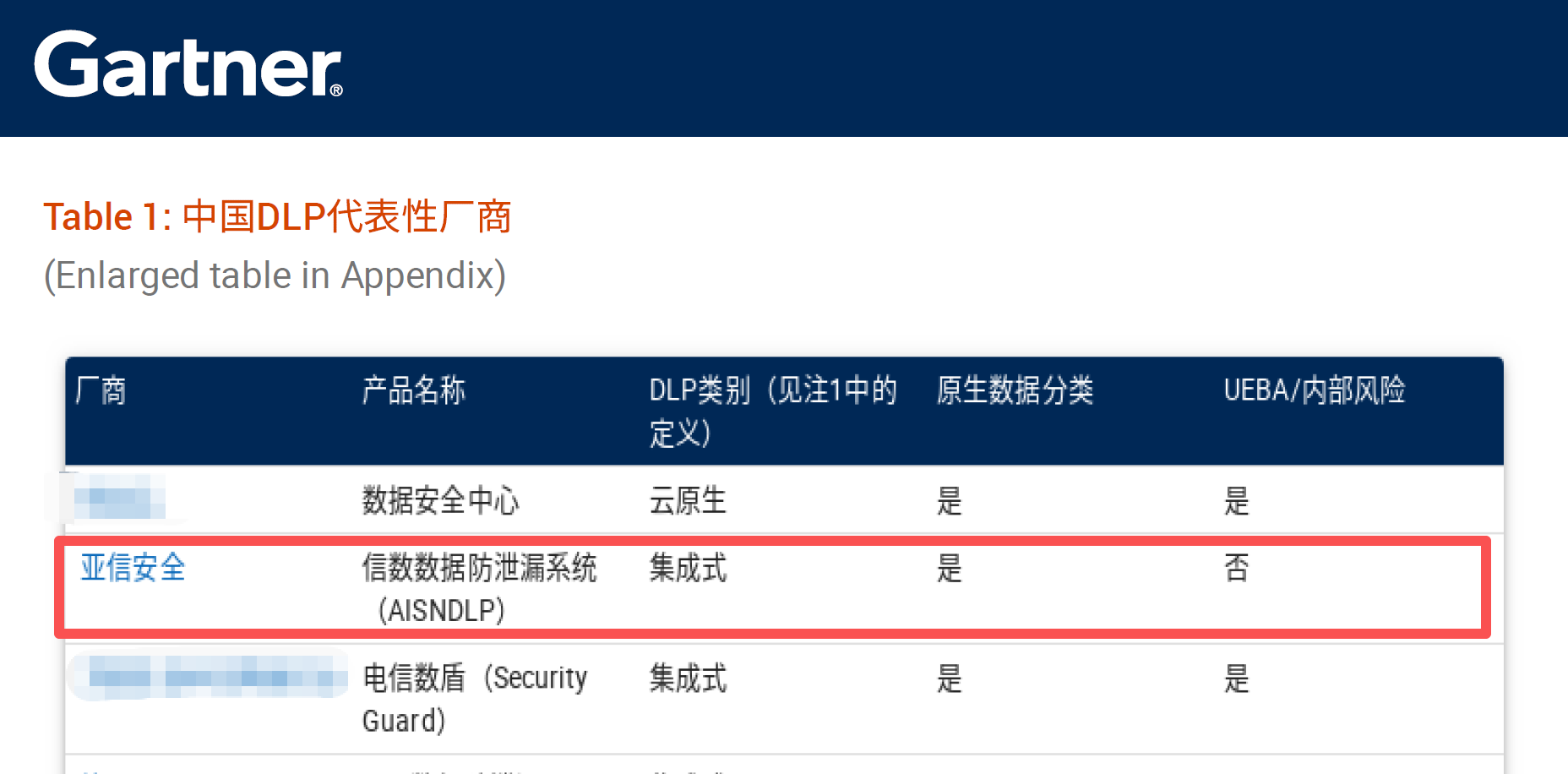Click the blurred vendor name in first row

click(118, 498)
